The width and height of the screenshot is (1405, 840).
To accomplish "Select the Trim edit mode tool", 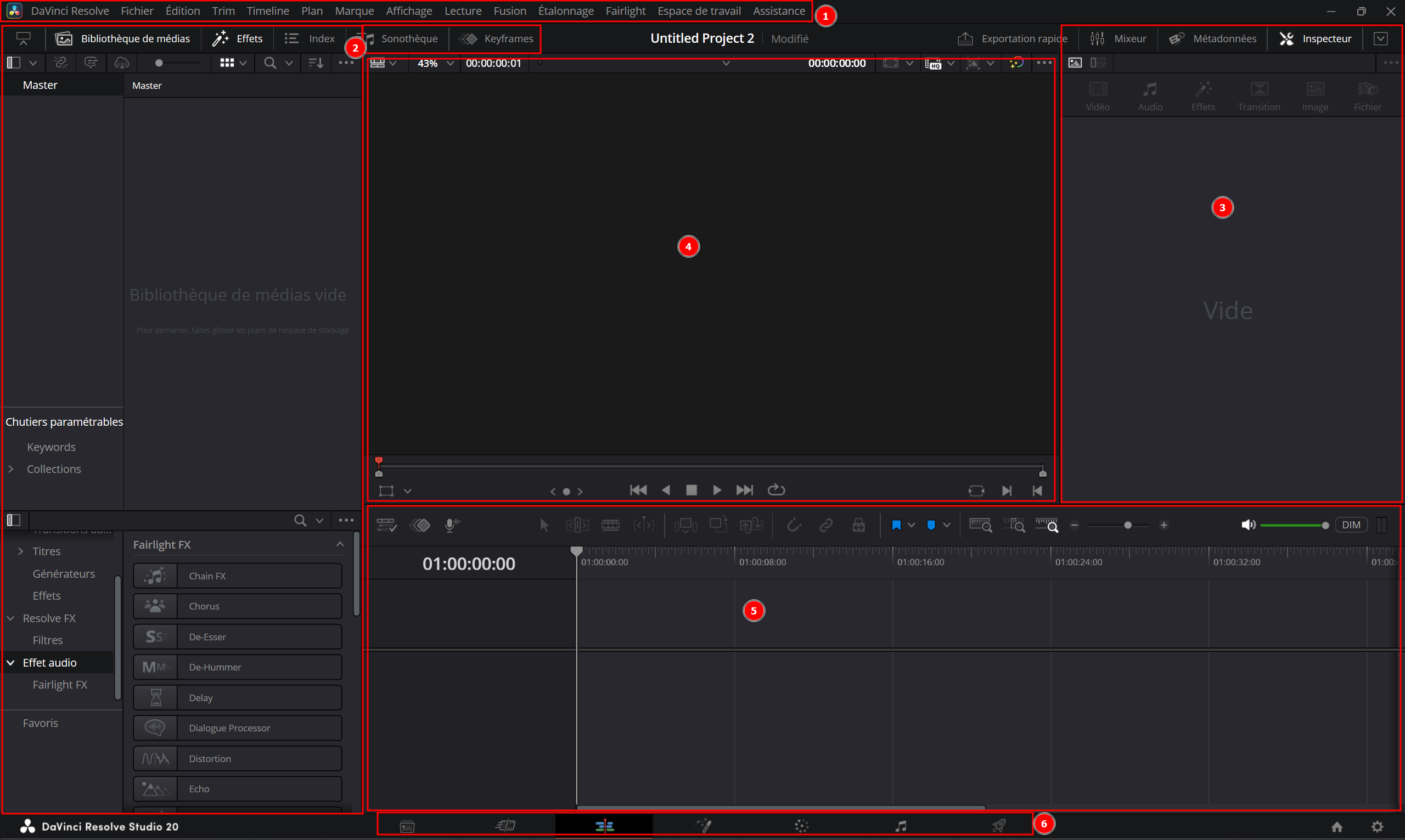I will [x=577, y=525].
